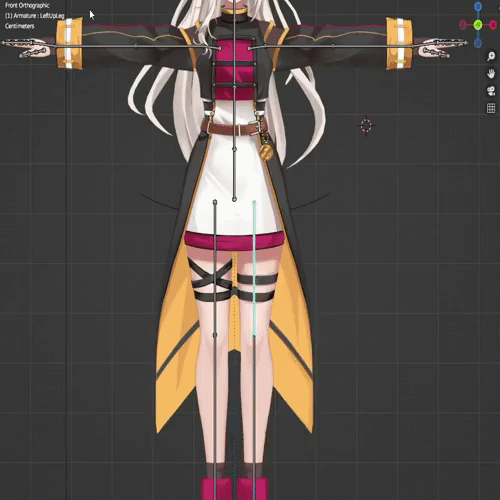500x500 pixels.
Task: Toggle camera view with the camera icon
Action: (x=491, y=91)
